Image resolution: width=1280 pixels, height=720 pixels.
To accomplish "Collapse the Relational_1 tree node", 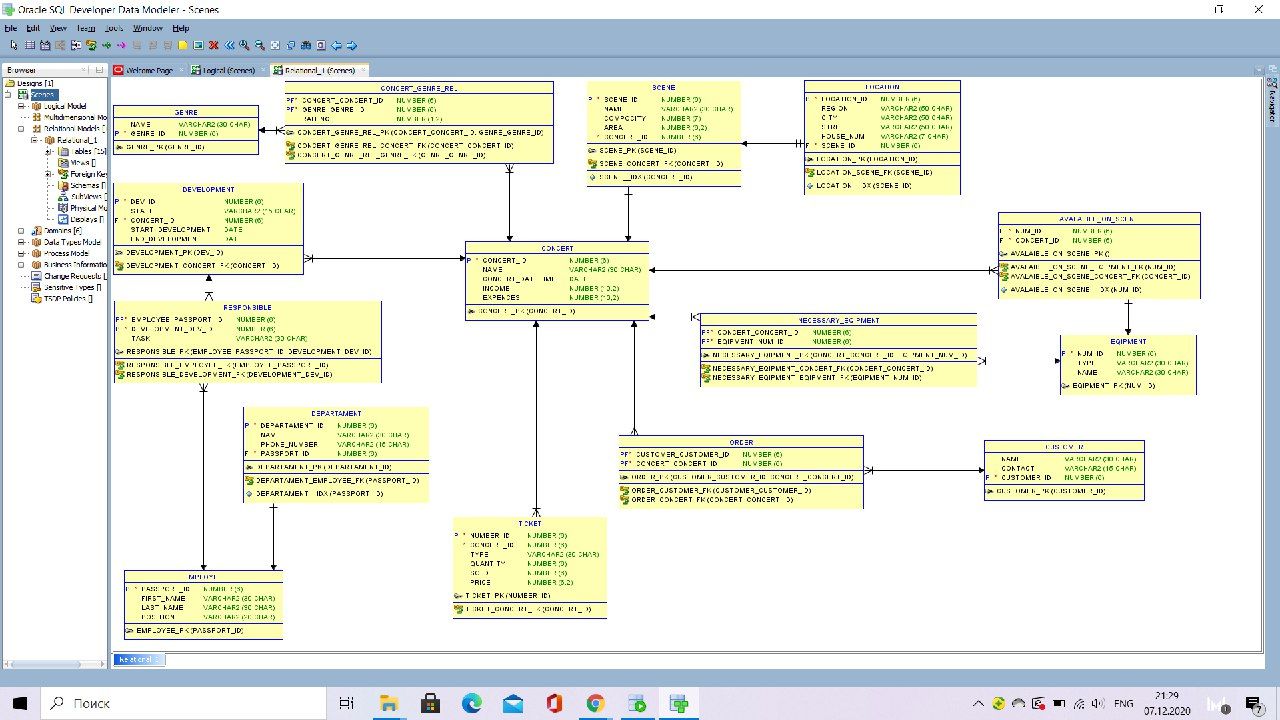I will point(34,140).
